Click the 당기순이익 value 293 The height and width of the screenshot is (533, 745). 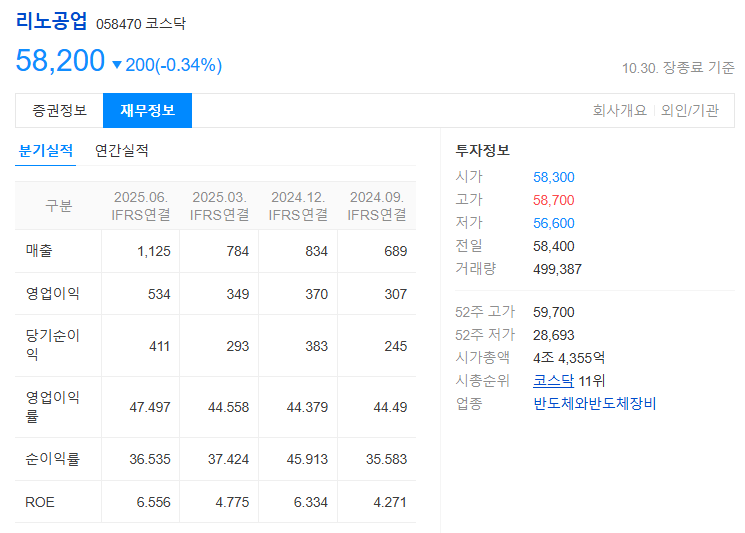point(238,346)
